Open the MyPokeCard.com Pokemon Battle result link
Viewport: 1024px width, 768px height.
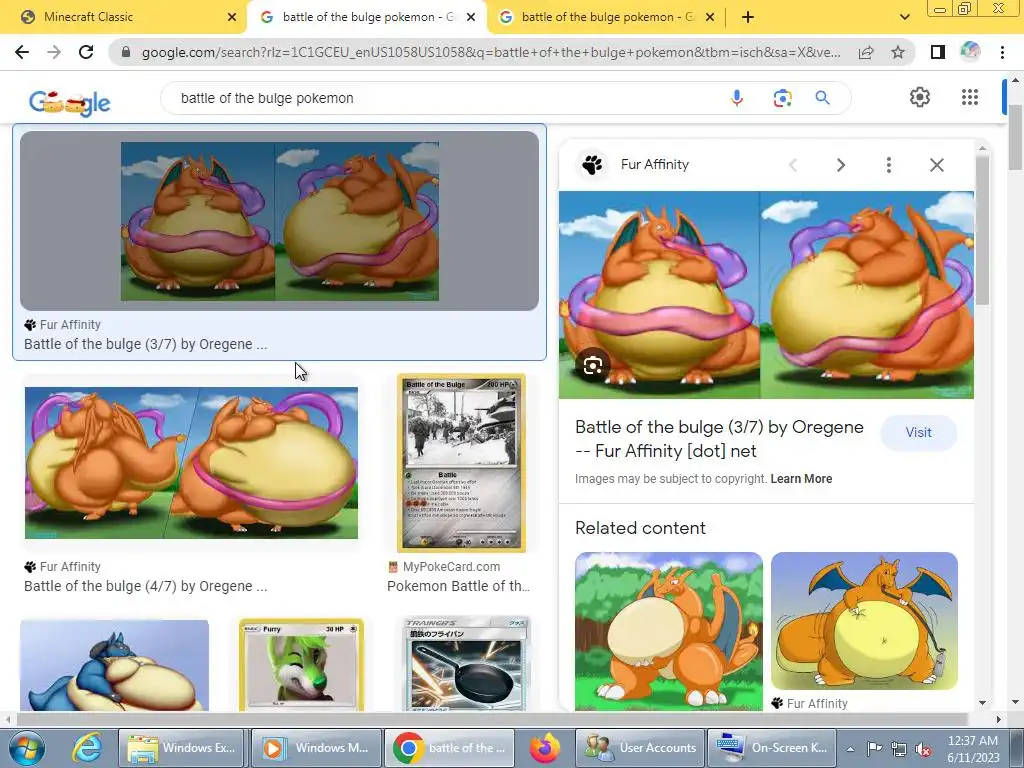coord(458,586)
